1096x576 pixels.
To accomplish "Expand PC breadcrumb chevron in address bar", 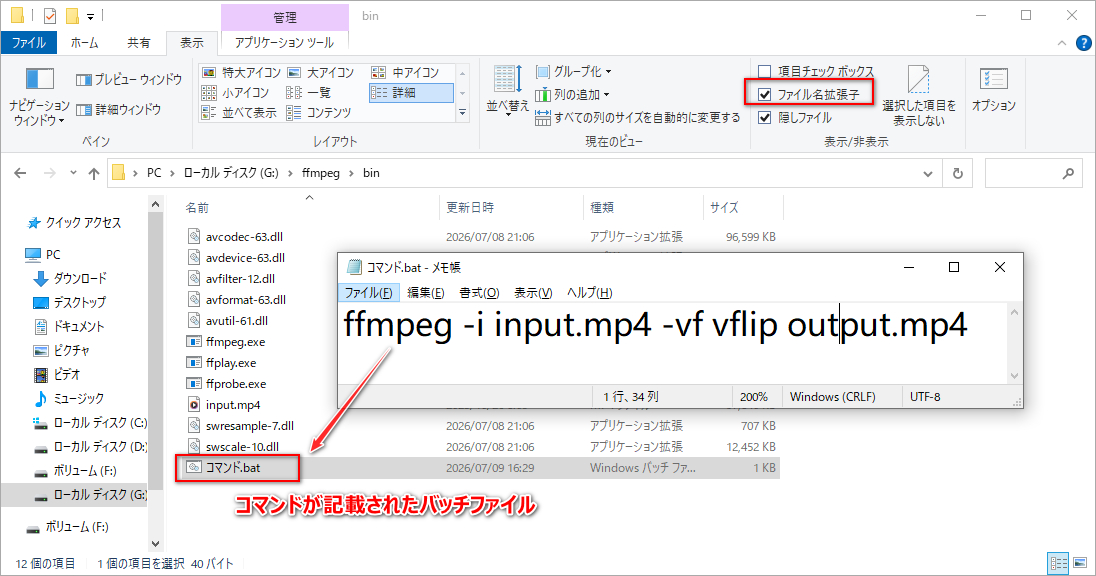I will tap(173, 173).
